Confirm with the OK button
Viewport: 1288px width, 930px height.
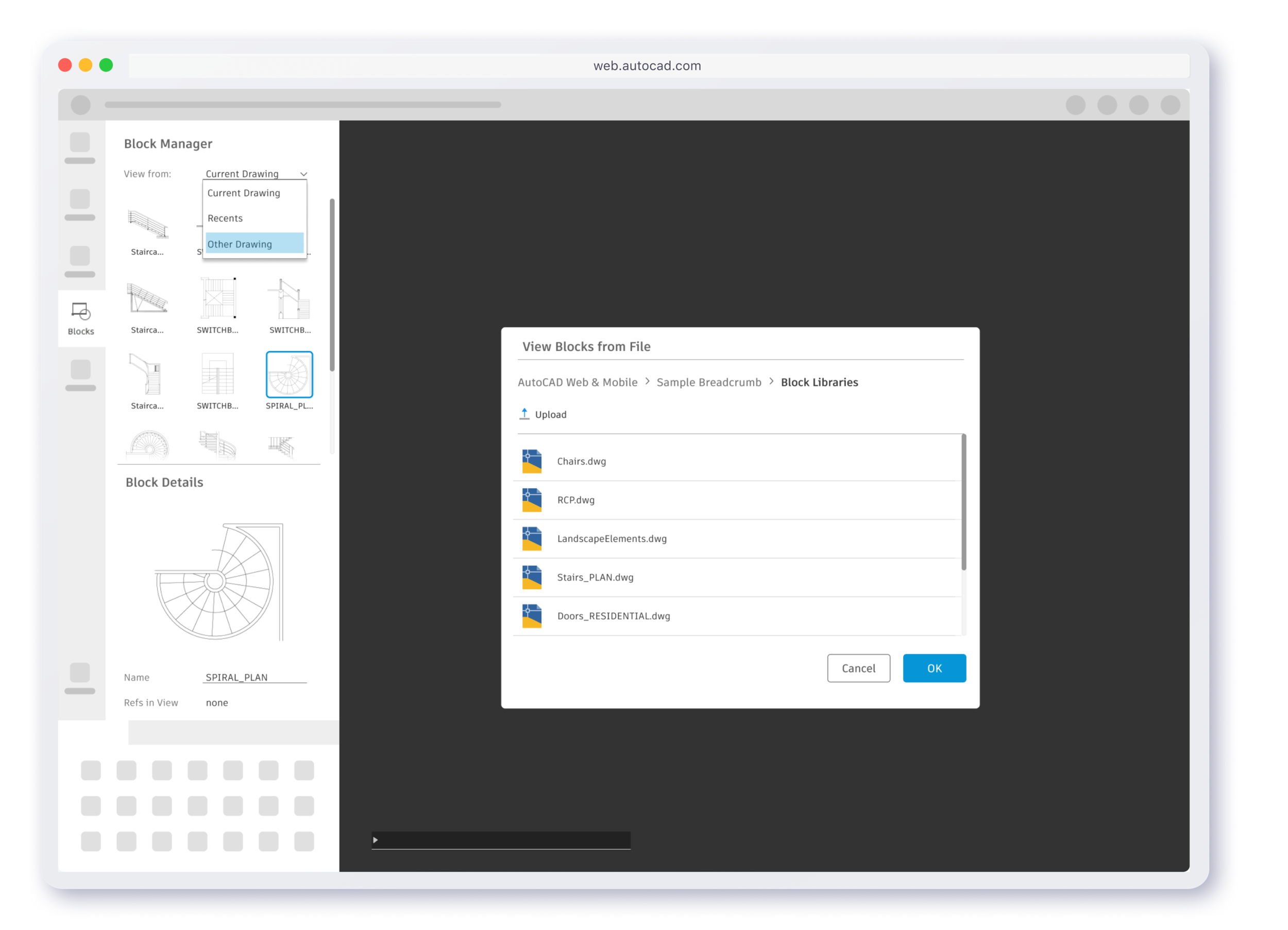934,668
